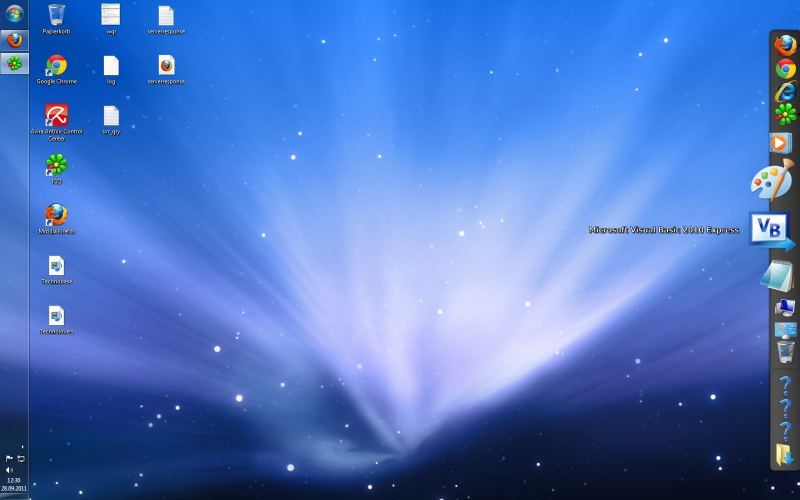Select the Papierkorb desktop icon
Viewport: 800px width, 500px height.
click(57, 19)
